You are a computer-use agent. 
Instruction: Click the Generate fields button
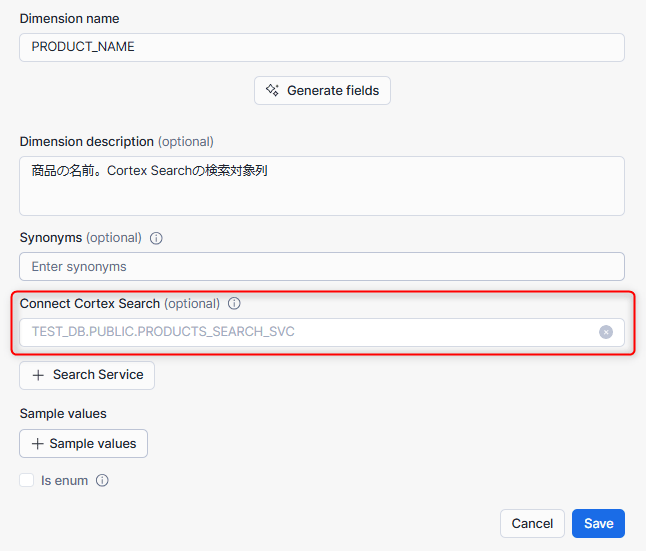click(322, 90)
